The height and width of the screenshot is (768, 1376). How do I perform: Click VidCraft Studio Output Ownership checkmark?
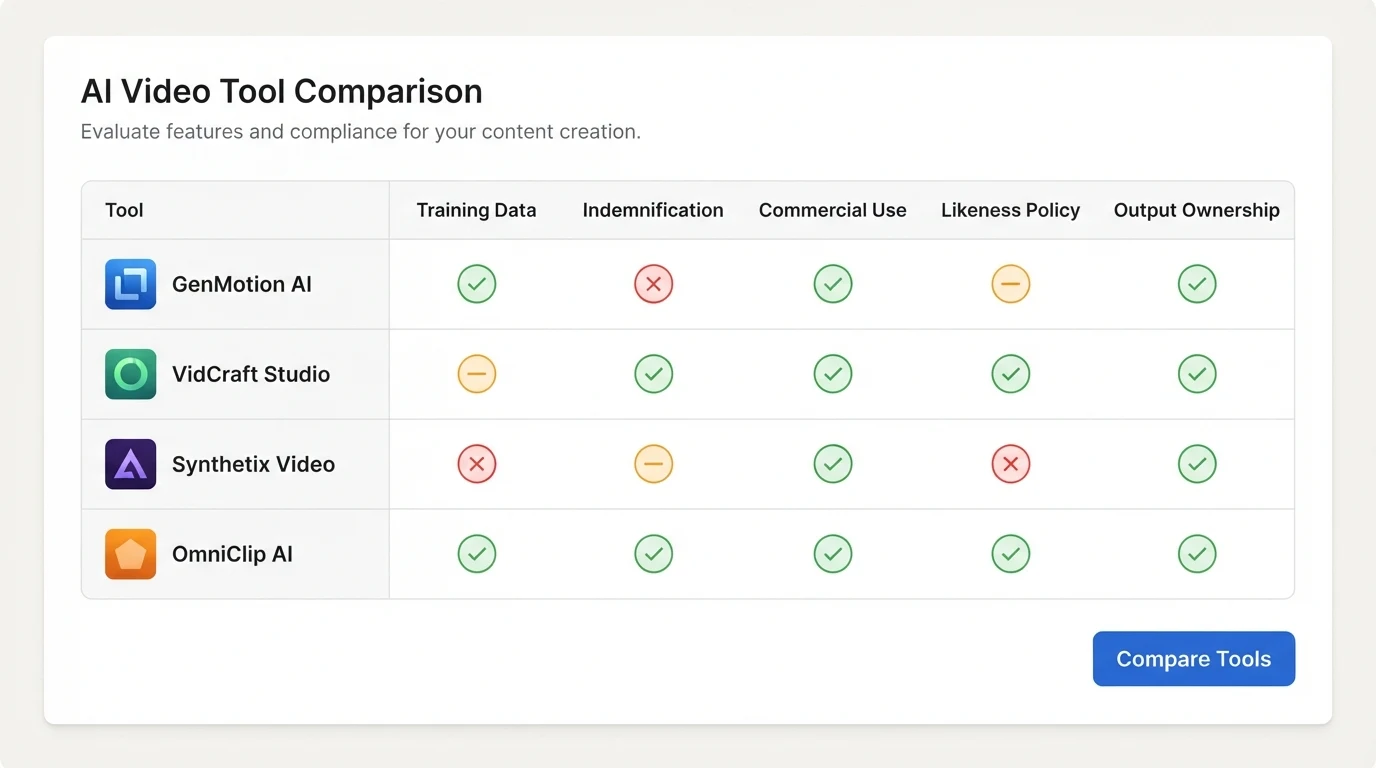click(x=1197, y=374)
